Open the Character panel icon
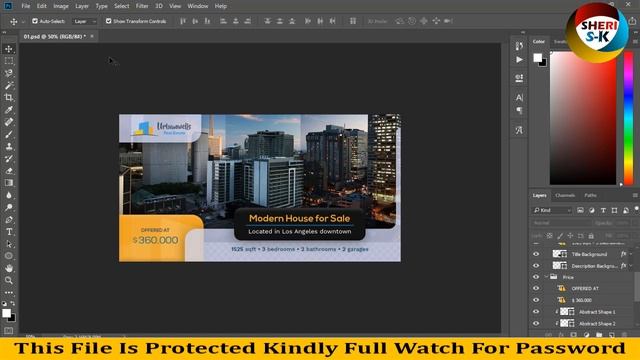640x360 pixels. (x=519, y=98)
